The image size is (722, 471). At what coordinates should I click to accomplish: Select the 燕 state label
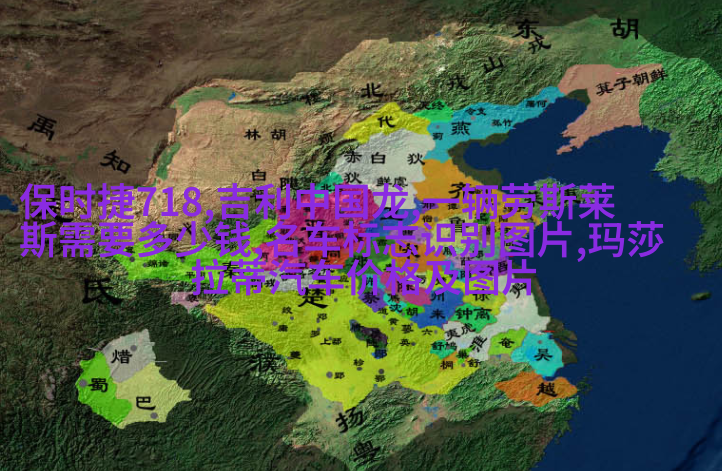tap(460, 128)
